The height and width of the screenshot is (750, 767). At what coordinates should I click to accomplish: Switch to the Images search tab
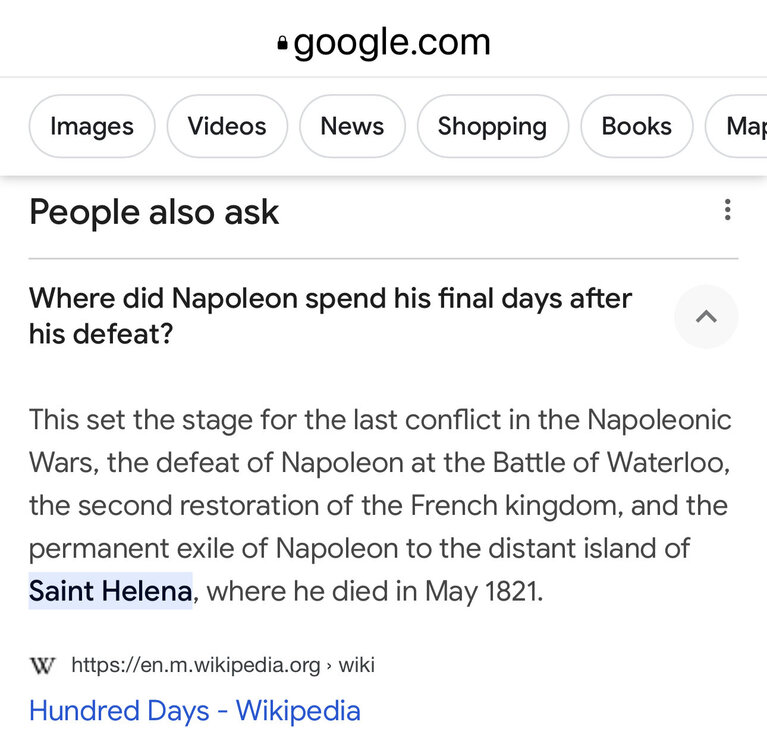[92, 126]
